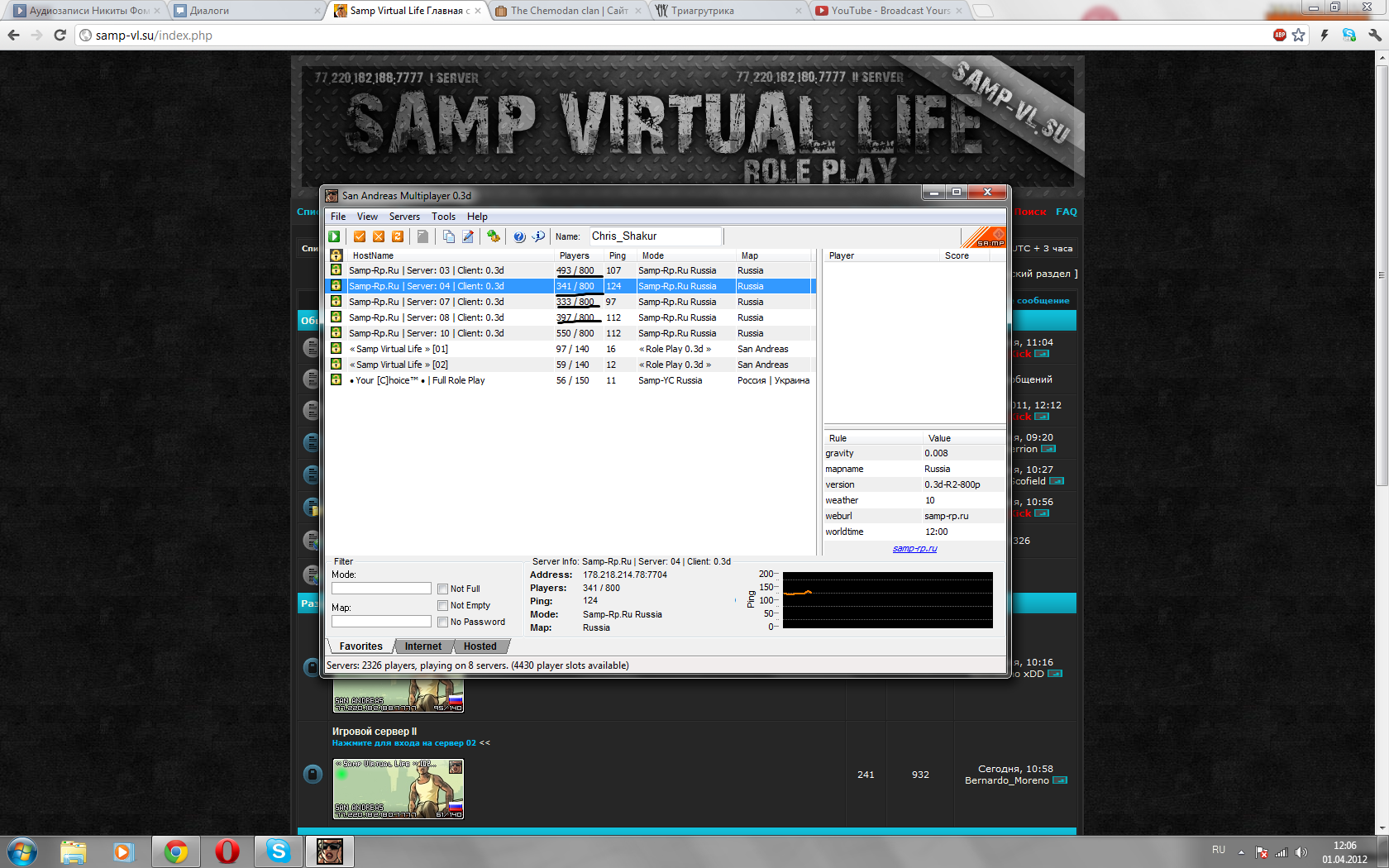Viewport: 1389px width, 868px height.
Task: Switch to YouTube Broadcast Yourself tab
Action: [890, 11]
